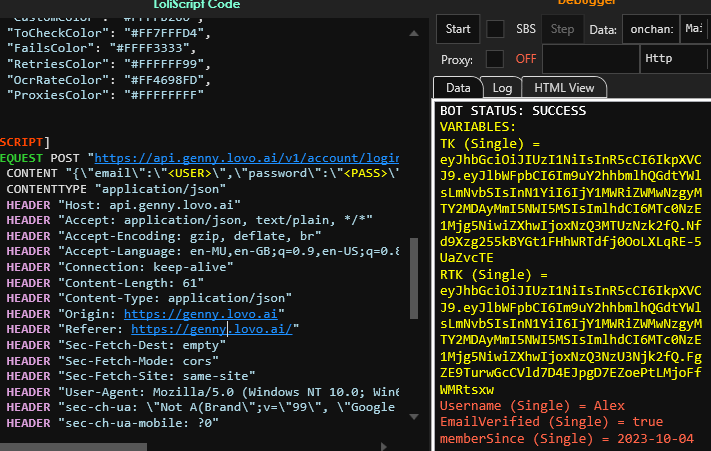Click the TK (Single) = line
Viewport: 711px width, 451px height.
click(x=490, y=144)
